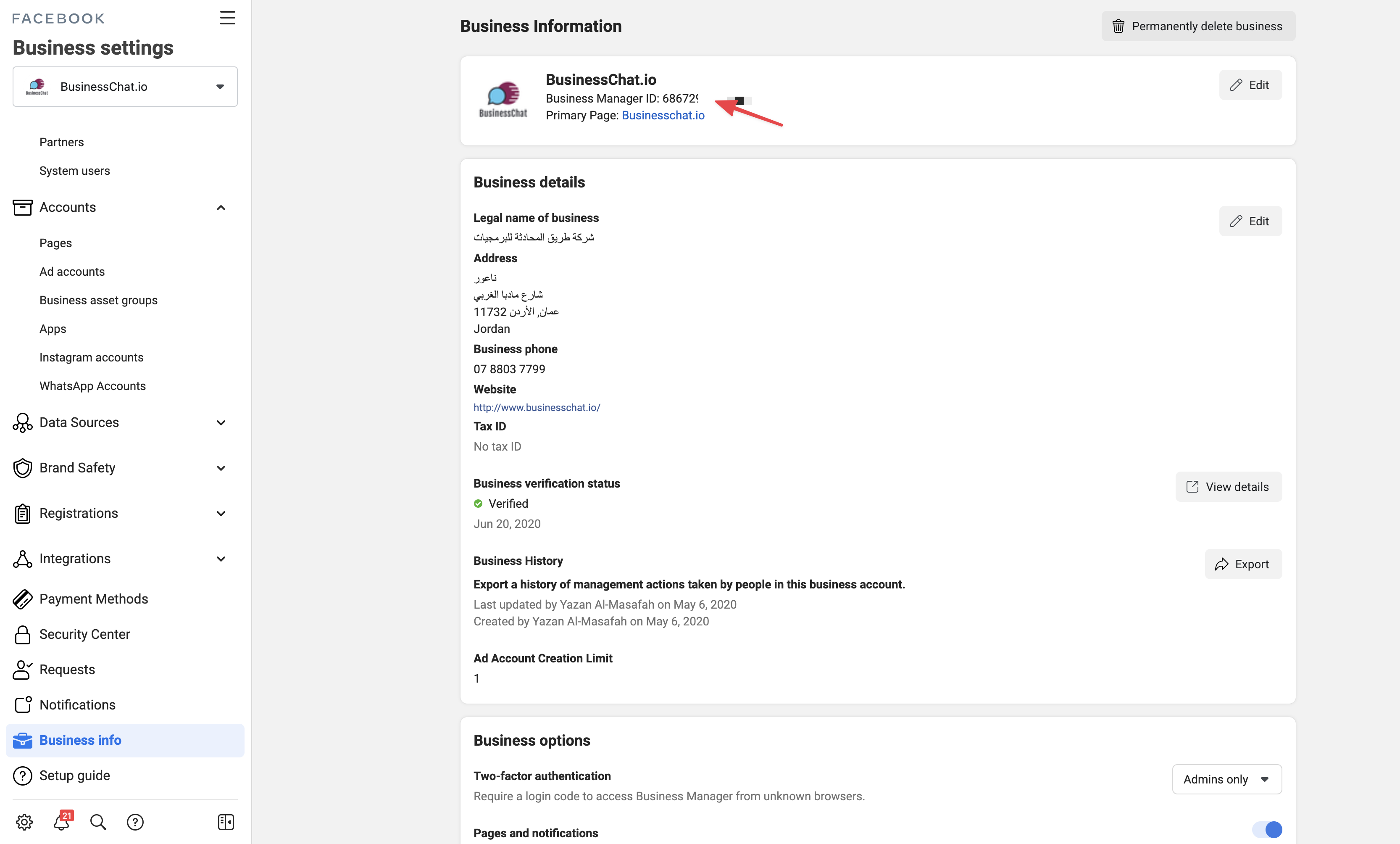Image resolution: width=1400 pixels, height=844 pixels.
Task: Open the Businesschat.io primary page link
Action: pos(663,115)
